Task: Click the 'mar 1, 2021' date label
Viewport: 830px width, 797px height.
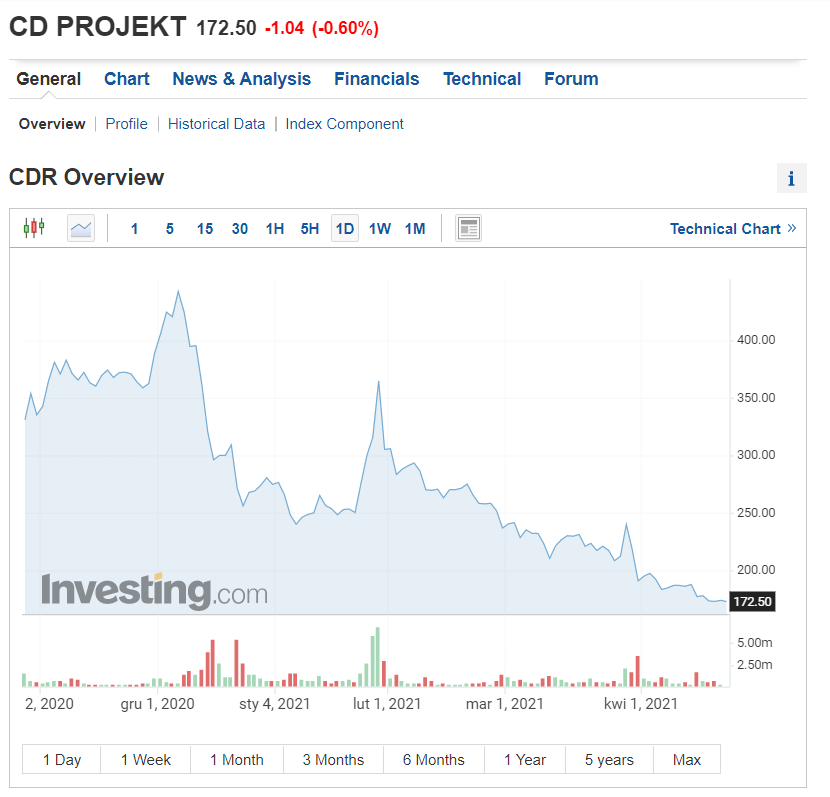Action: pyautogui.click(x=504, y=704)
